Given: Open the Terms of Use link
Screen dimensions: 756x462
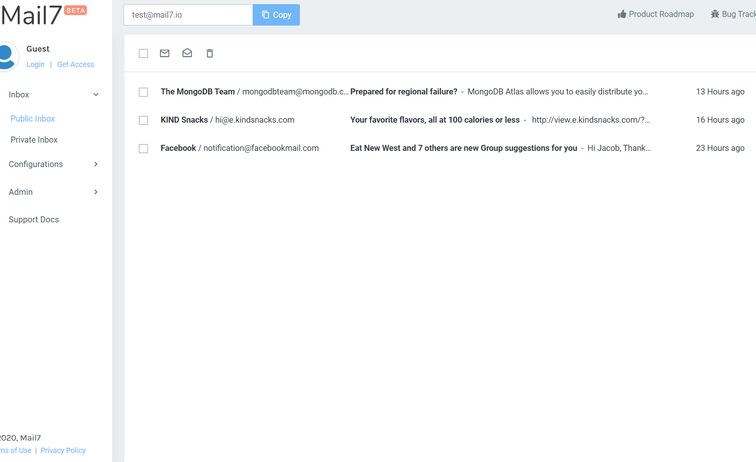Looking at the screenshot, I should 15,450.
